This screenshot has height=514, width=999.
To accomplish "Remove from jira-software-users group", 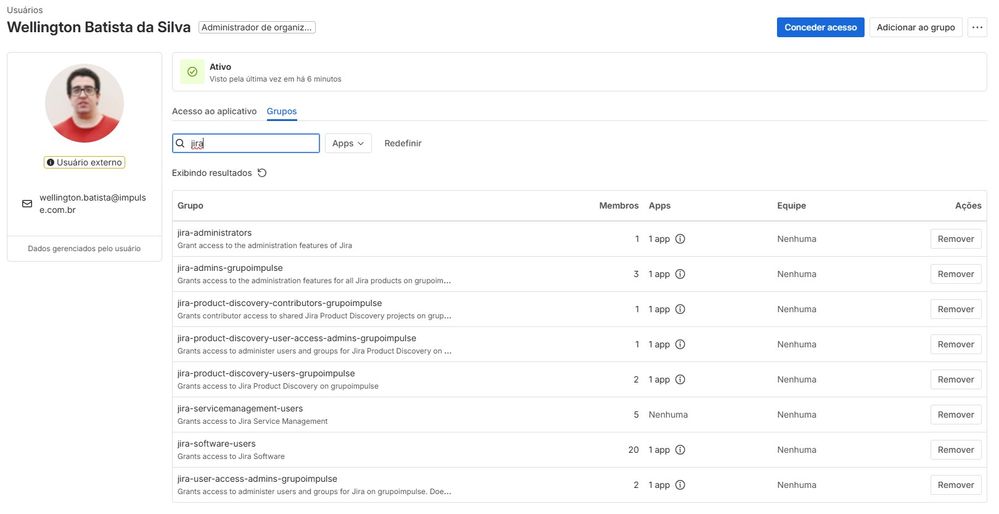I will [x=956, y=450].
